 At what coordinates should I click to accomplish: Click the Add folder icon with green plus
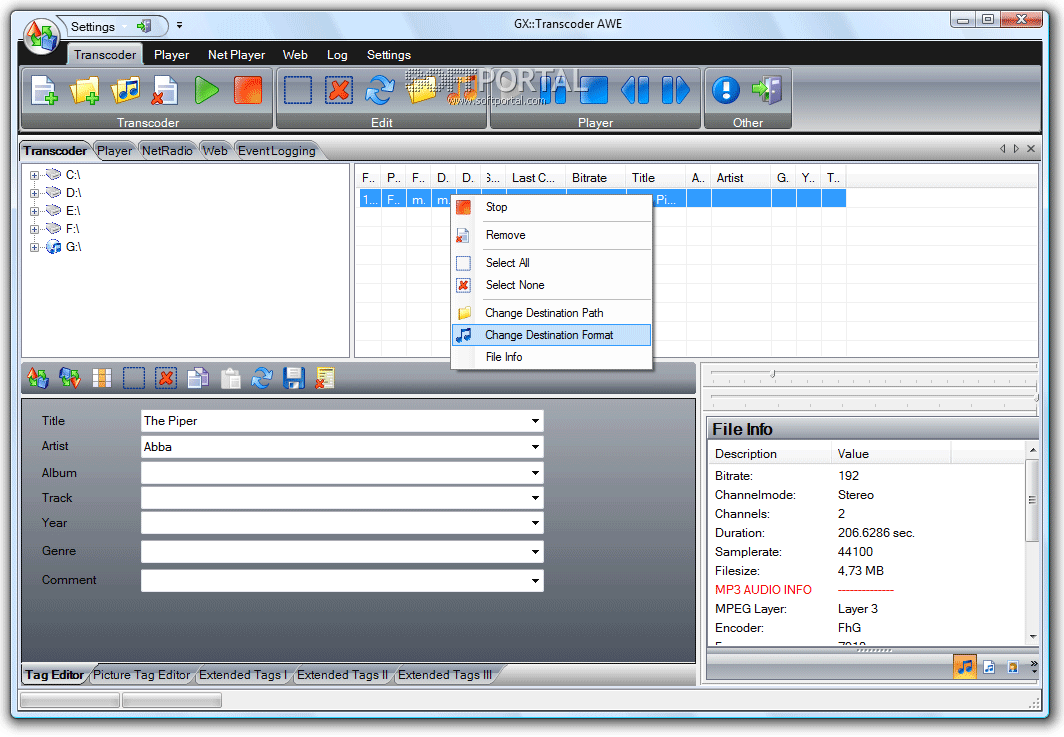point(85,90)
